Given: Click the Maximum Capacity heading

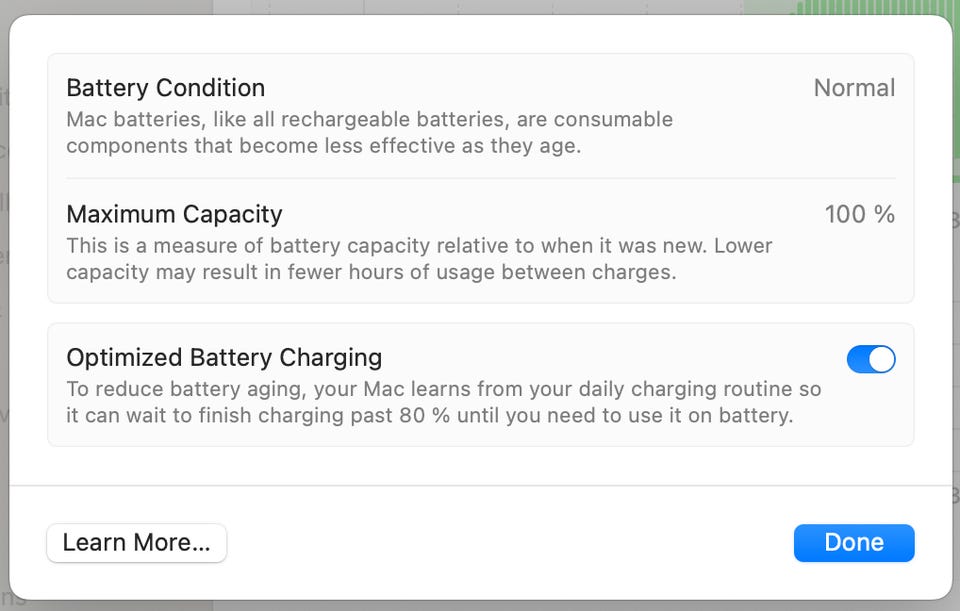Looking at the screenshot, I should [174, 214].
